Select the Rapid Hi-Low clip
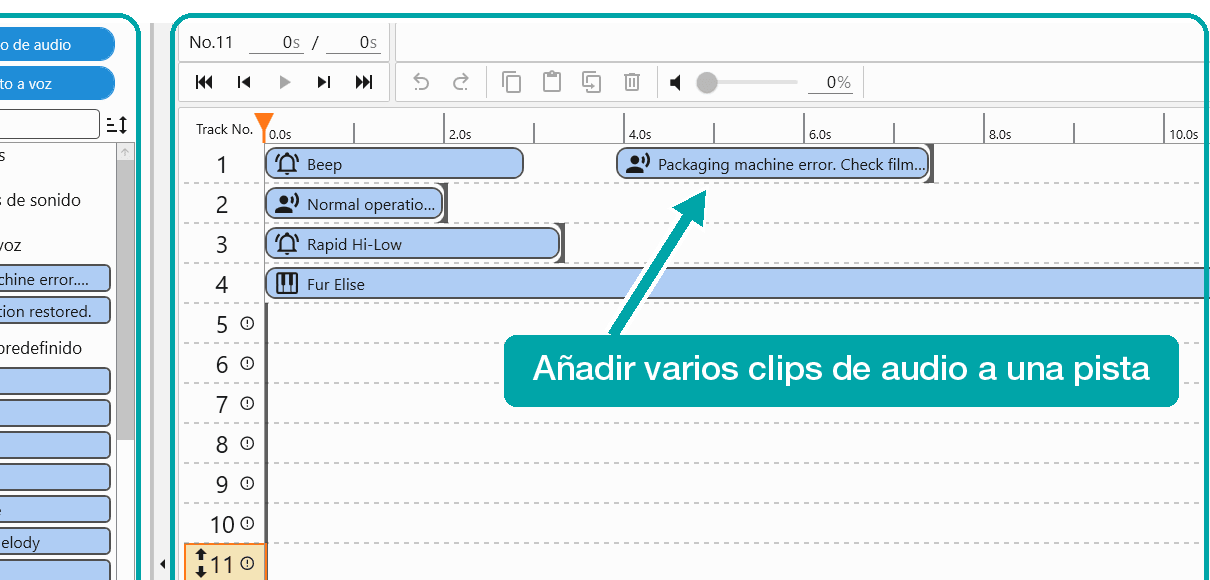This screenshot has width=1210, height=580. [412, 244]
